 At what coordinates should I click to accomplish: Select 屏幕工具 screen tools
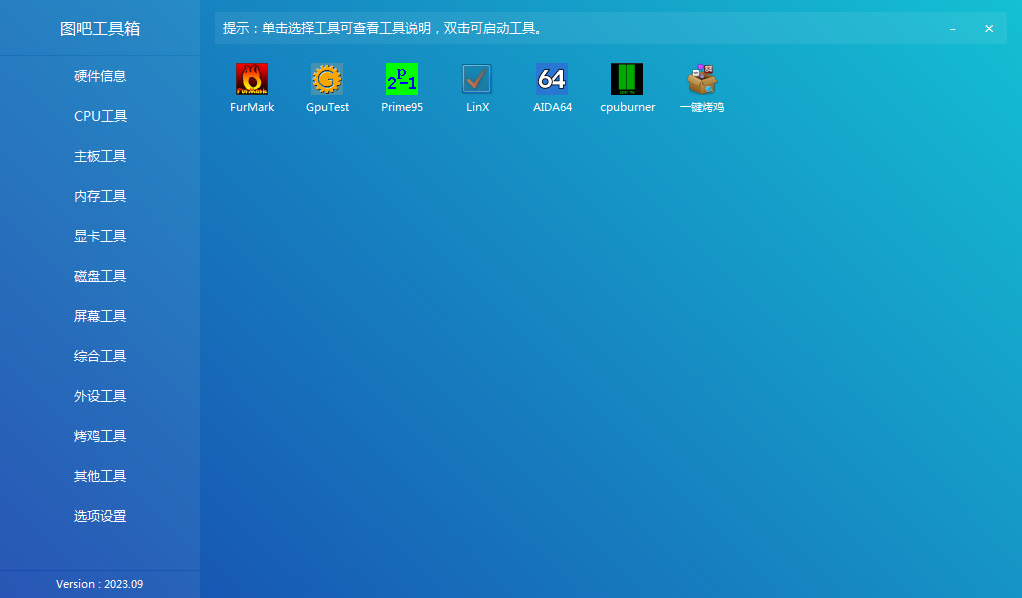pyautogui.click(x=100, y=316)
